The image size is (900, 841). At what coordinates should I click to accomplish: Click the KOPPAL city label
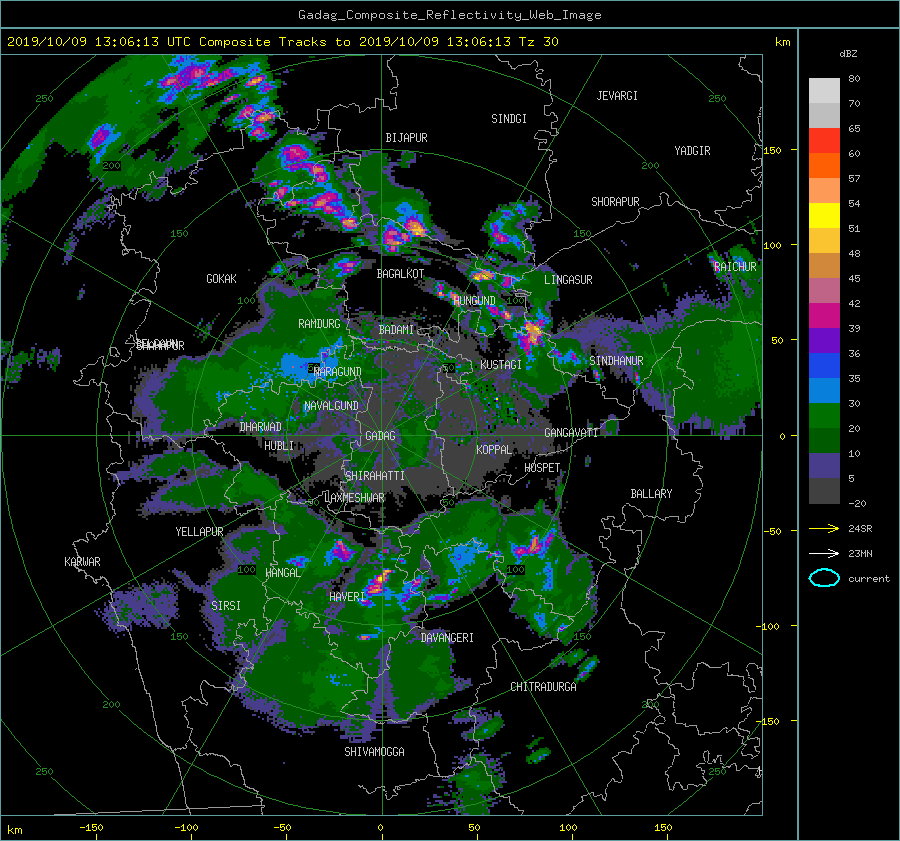494,449
